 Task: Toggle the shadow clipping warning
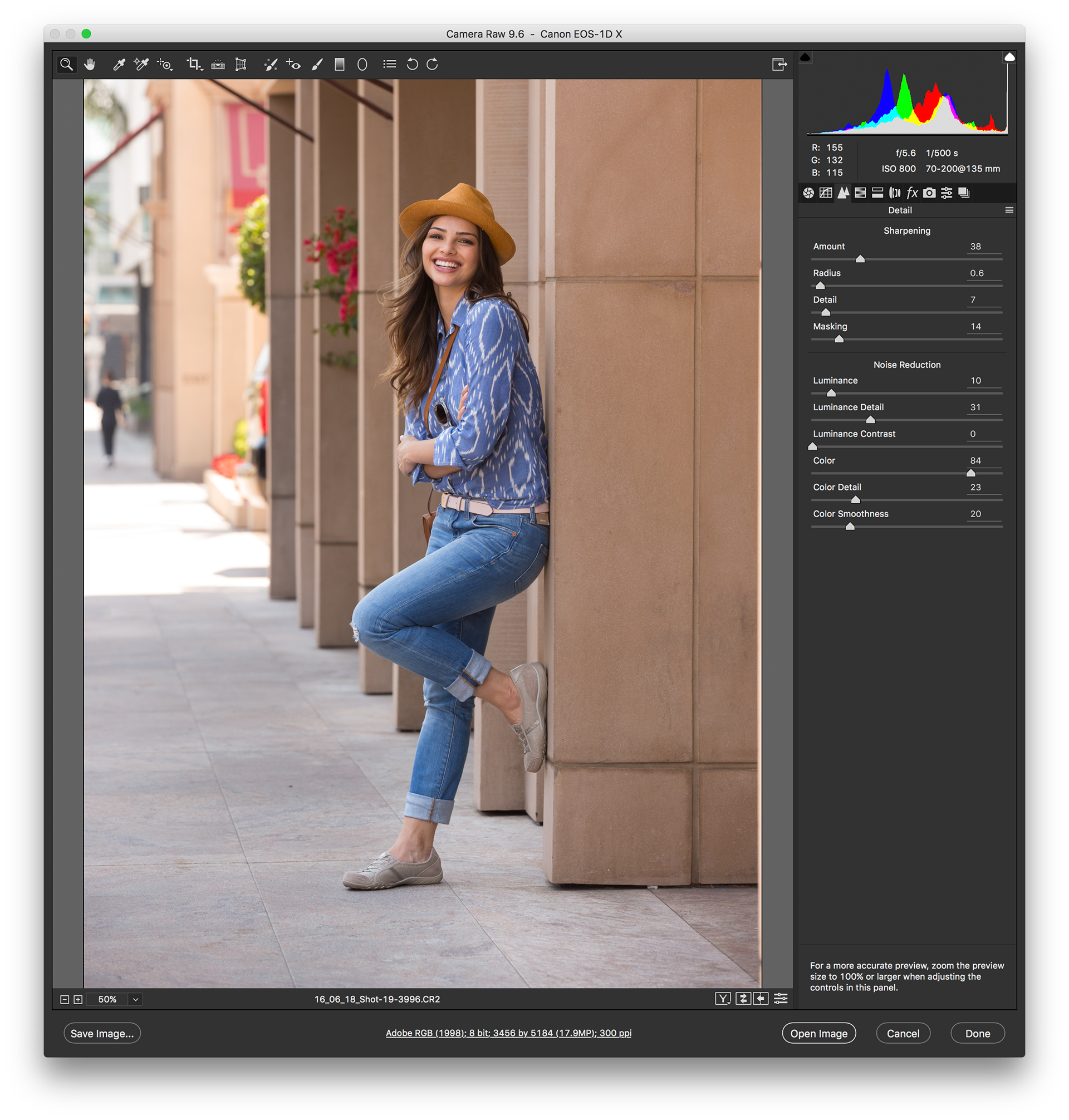805,57
